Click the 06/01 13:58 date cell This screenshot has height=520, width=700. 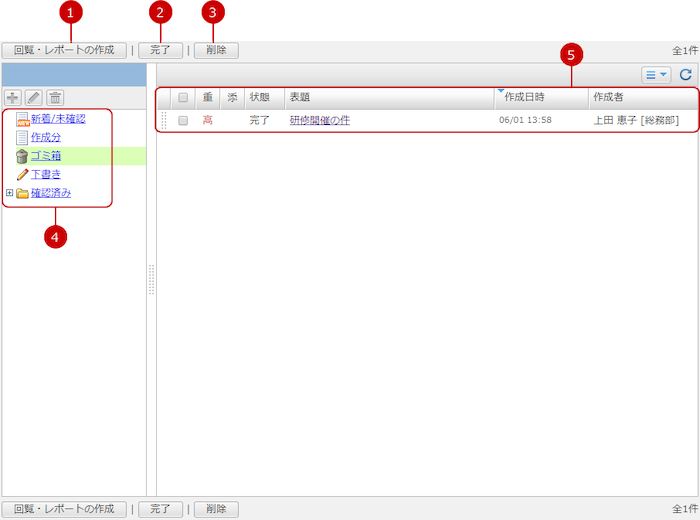pos(525,120)
